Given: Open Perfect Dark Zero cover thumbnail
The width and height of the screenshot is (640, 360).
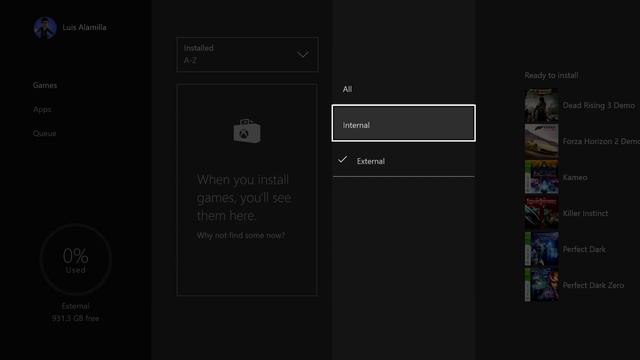Looking at the screenshot, I should [x=542, y=285].
